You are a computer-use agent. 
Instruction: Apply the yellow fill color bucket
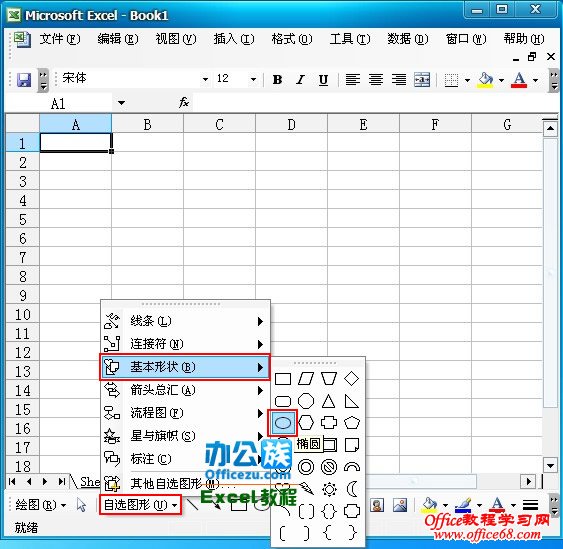pos(485,80)
